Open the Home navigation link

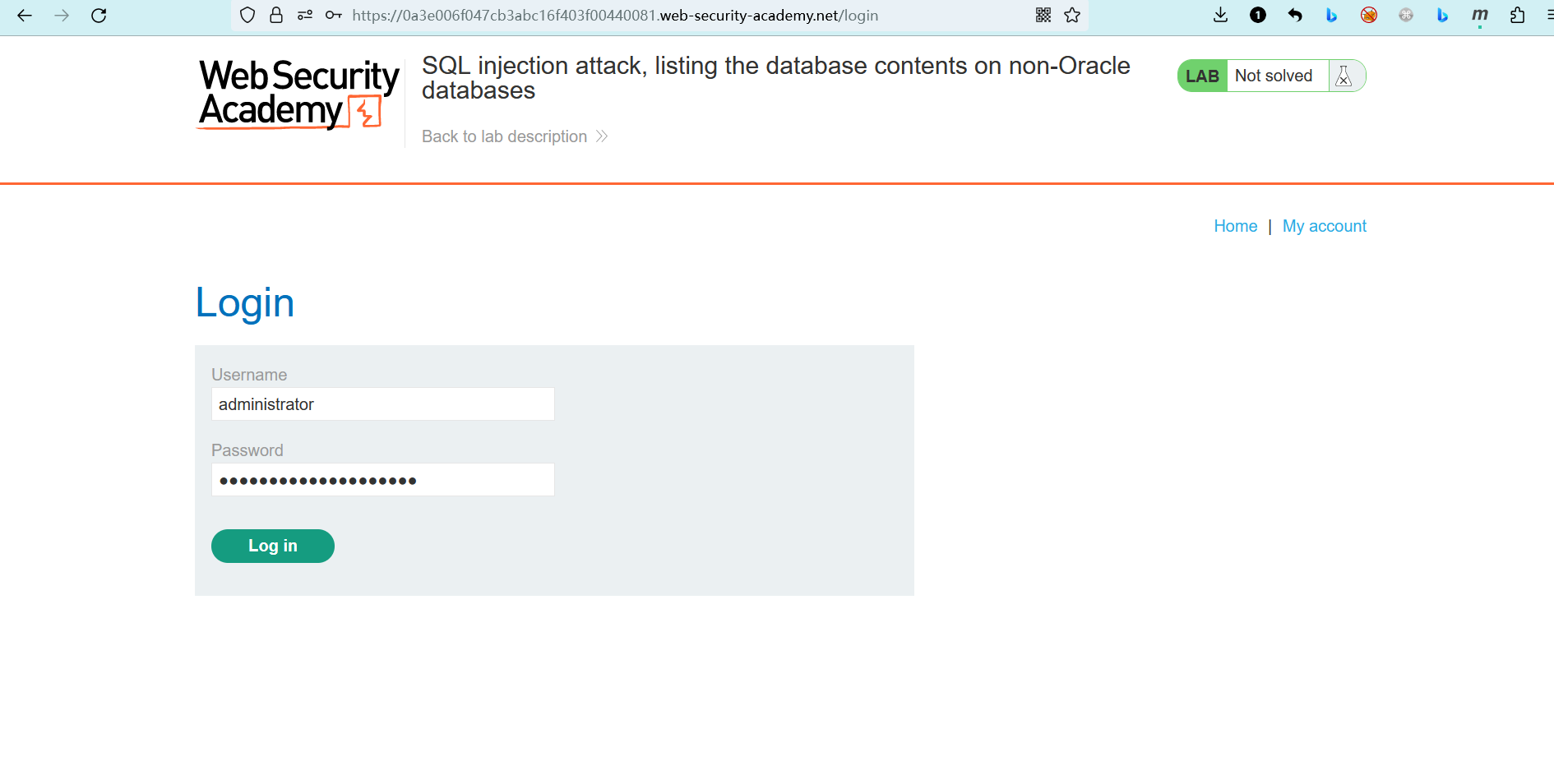coord(1235,226)
